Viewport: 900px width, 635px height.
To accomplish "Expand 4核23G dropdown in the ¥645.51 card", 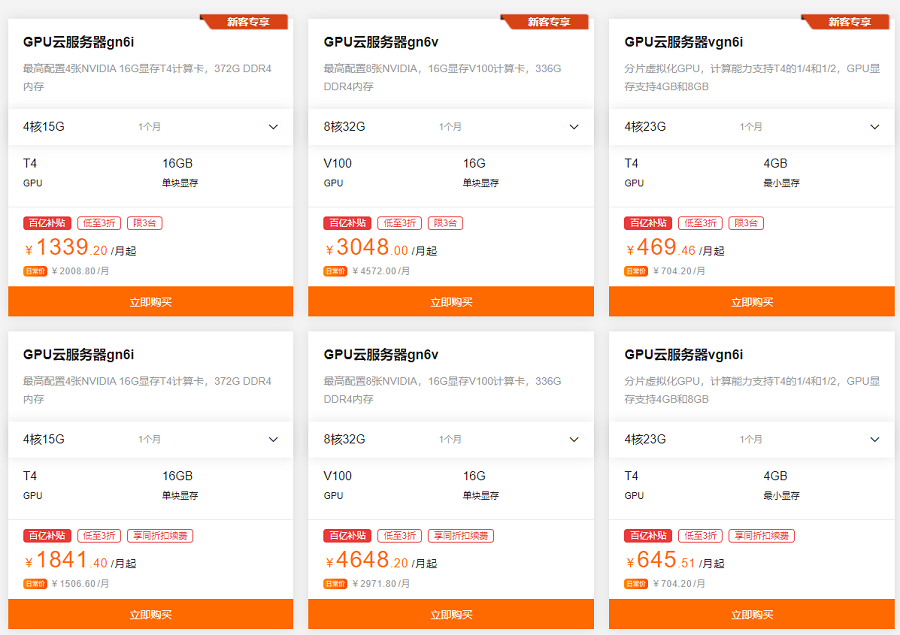I will point(752,439).
